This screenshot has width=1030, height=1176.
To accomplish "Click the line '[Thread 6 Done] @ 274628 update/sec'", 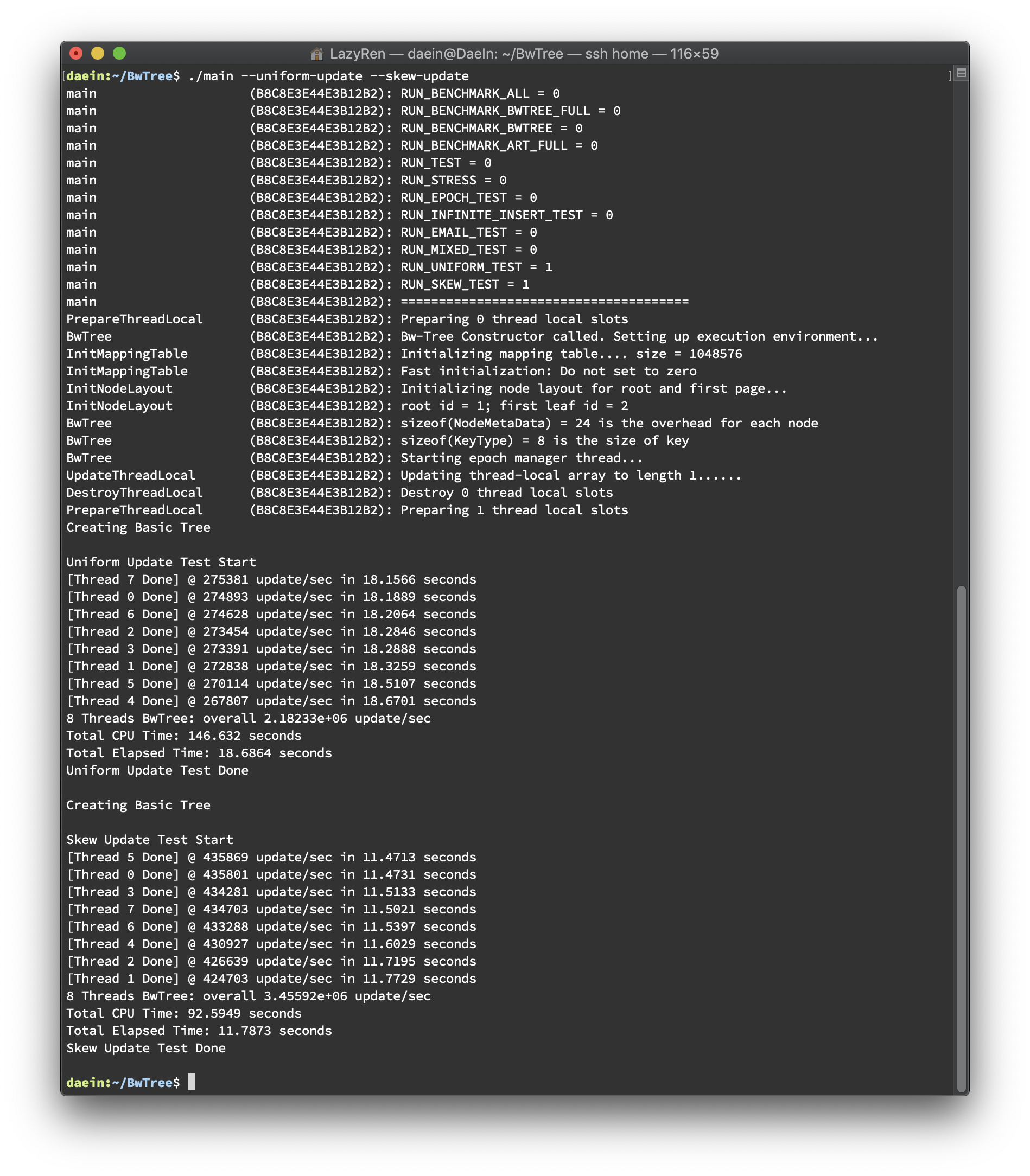I will (272, 614).
